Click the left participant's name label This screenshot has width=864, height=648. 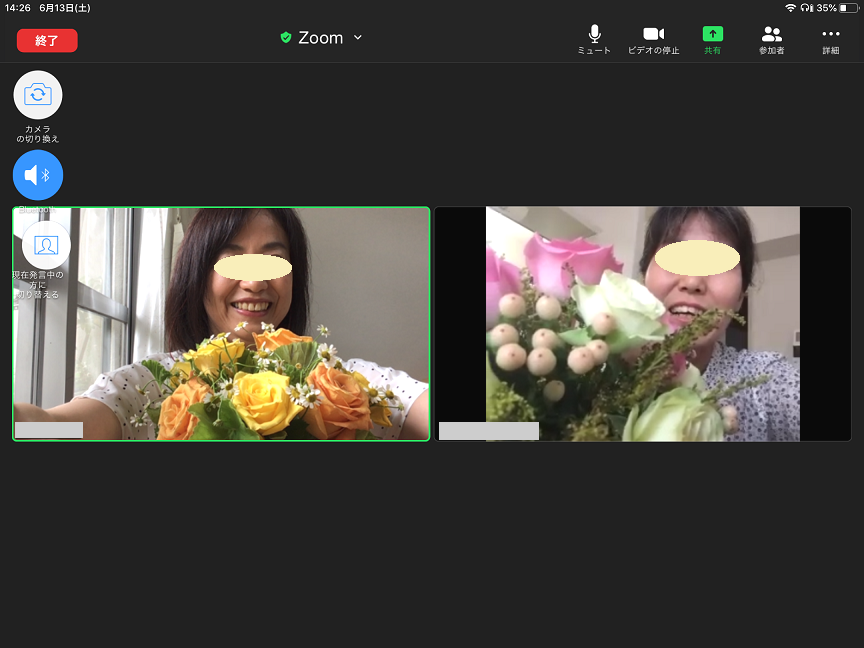[x=49, y=430]
